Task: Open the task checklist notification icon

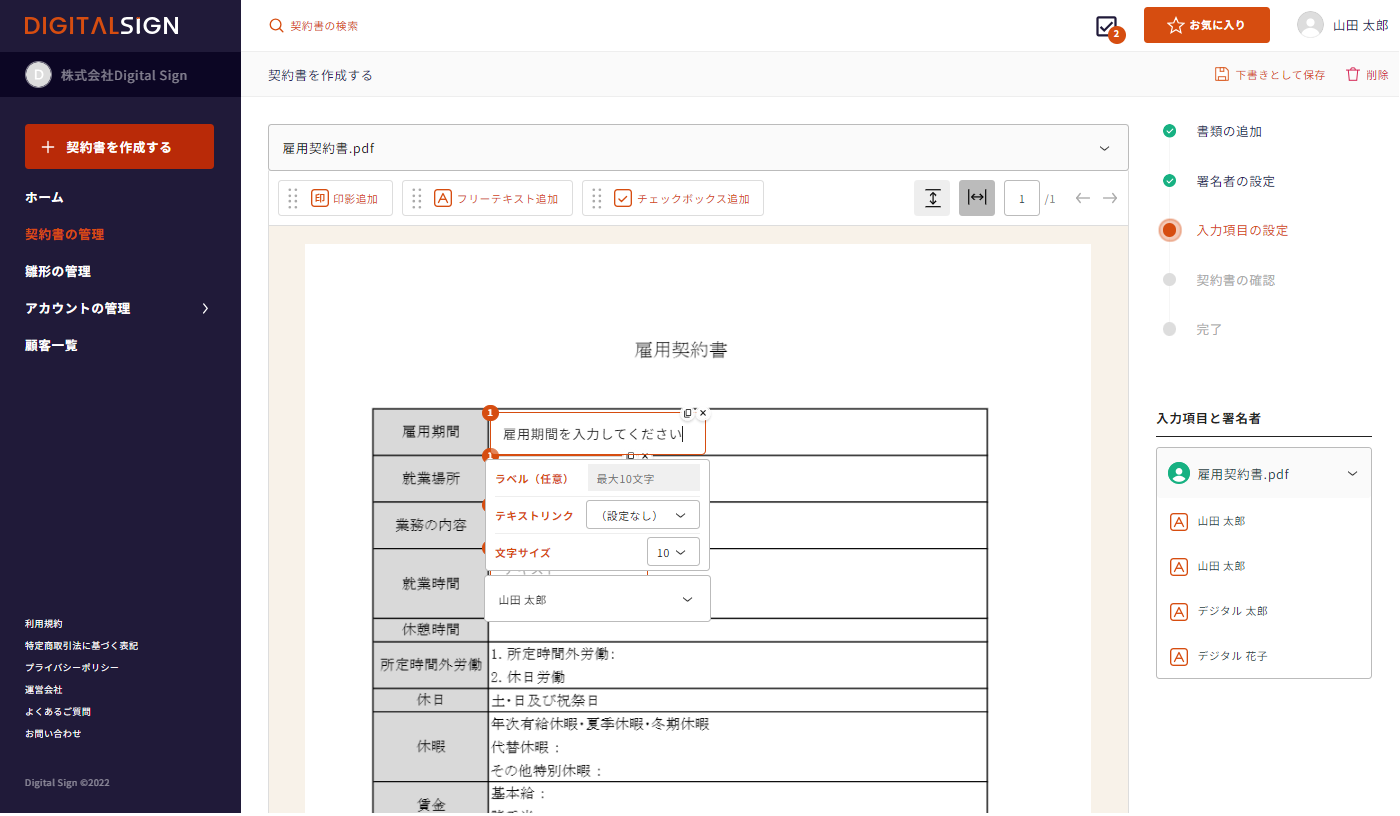Action: click(x=1106, y=27)
